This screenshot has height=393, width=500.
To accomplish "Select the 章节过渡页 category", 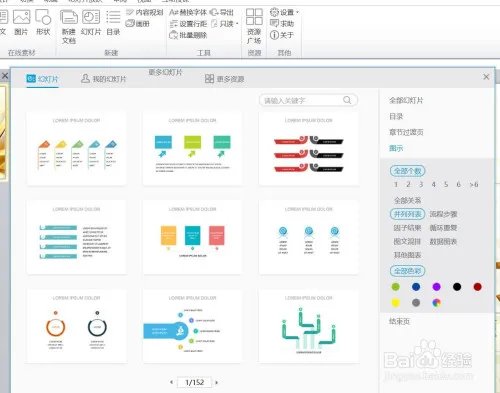I will [406, 132].
